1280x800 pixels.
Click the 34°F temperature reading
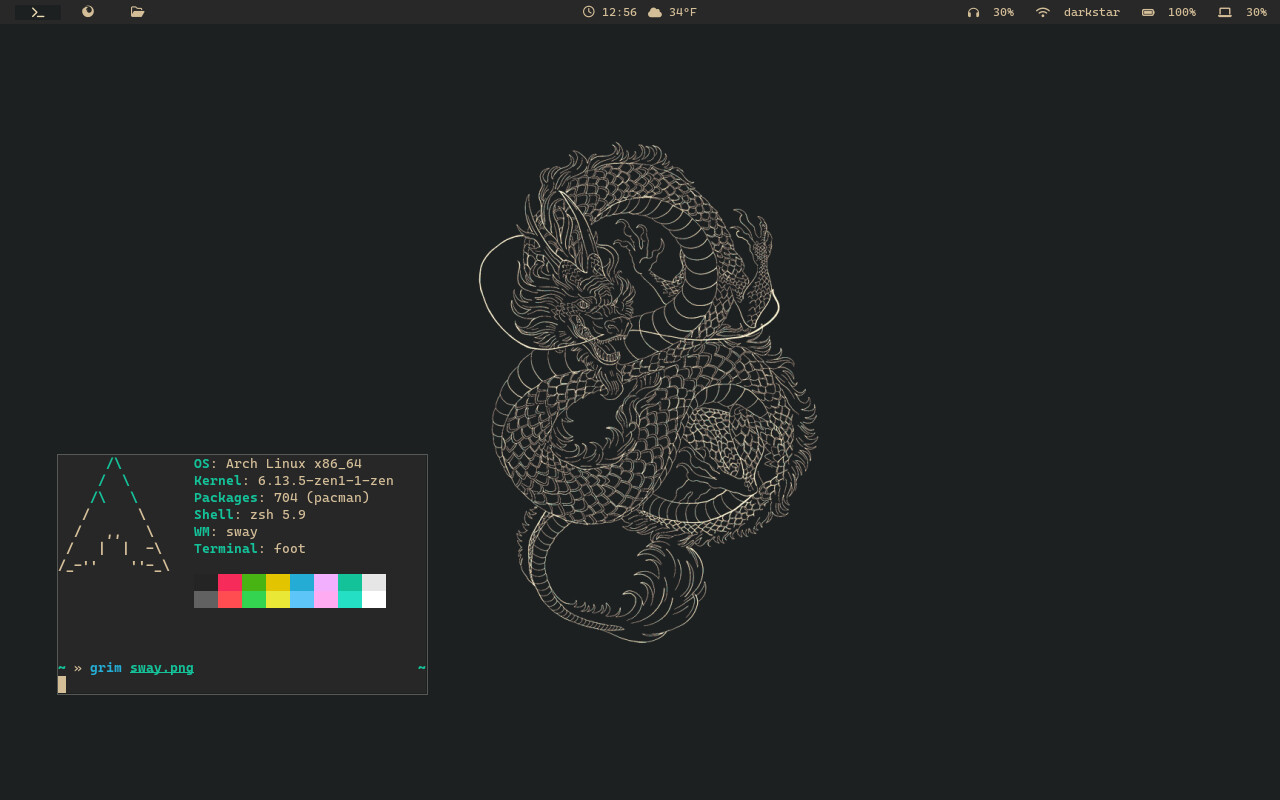(683, 12)
